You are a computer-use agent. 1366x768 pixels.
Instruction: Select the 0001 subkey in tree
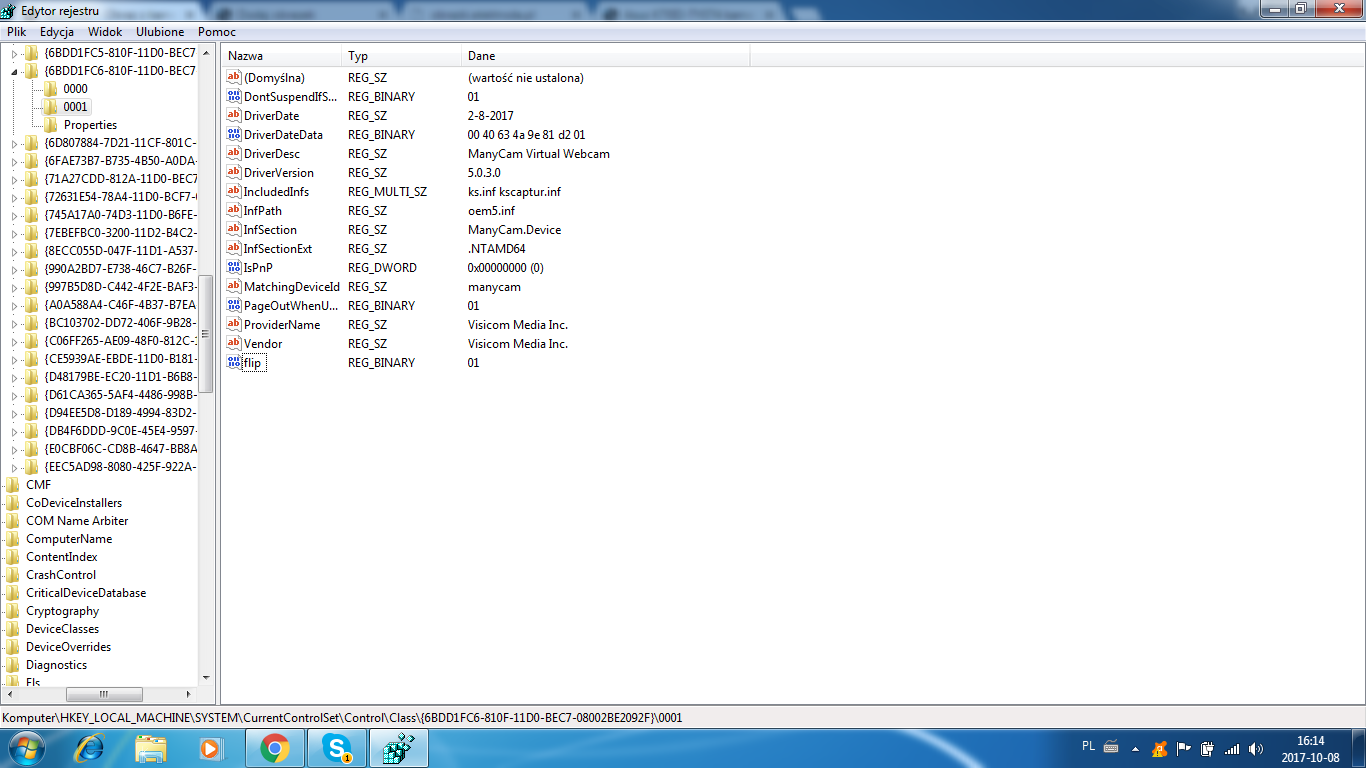pos(76,107)
